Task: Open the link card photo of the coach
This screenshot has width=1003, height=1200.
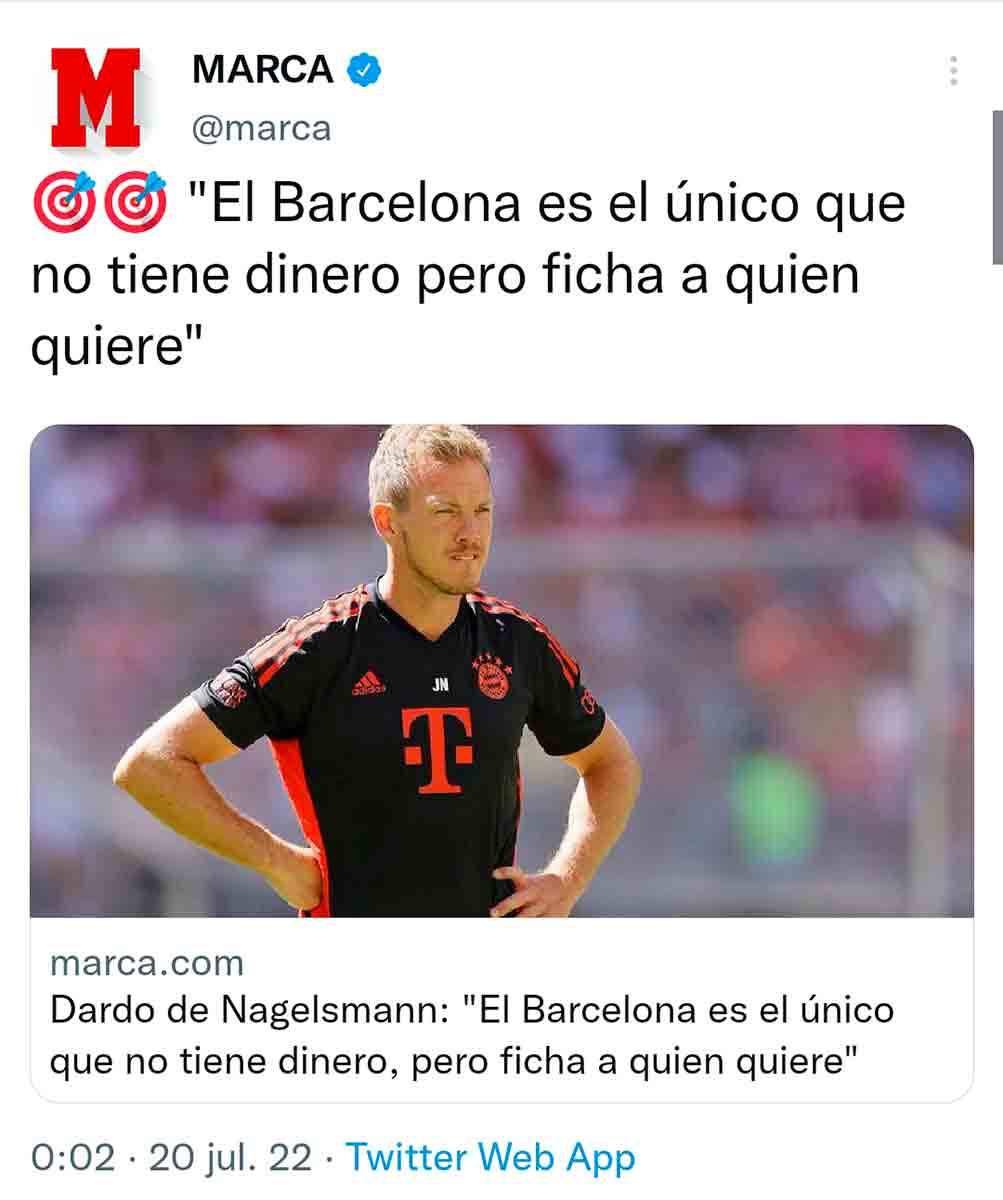Action: pyautogui.click(x=501, y=671)
